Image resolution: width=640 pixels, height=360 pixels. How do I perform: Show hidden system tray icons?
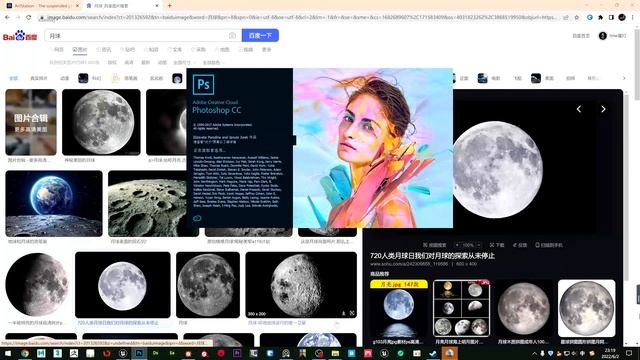tap(534, 353)
